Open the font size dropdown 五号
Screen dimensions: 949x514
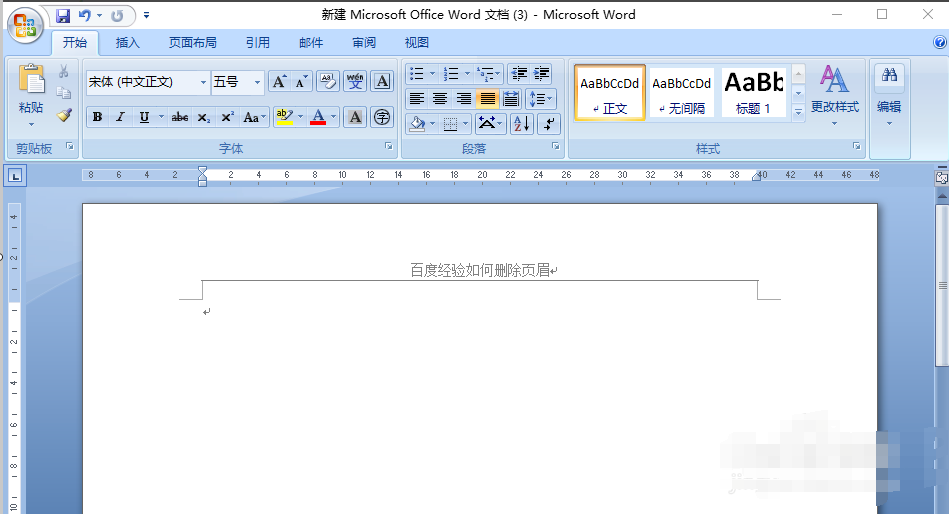point(257,82)
